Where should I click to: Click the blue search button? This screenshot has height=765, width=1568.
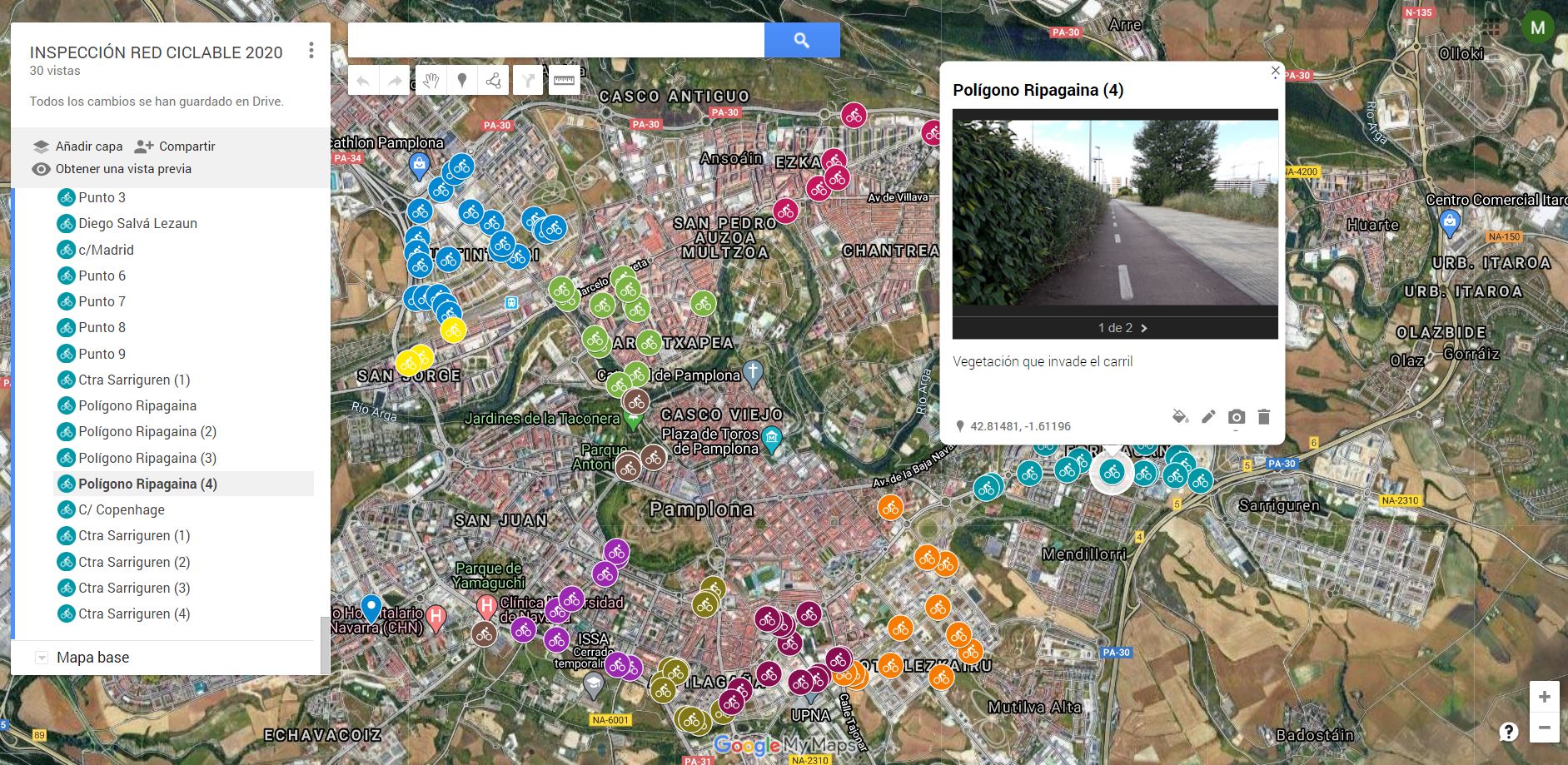tap(802, 40)
